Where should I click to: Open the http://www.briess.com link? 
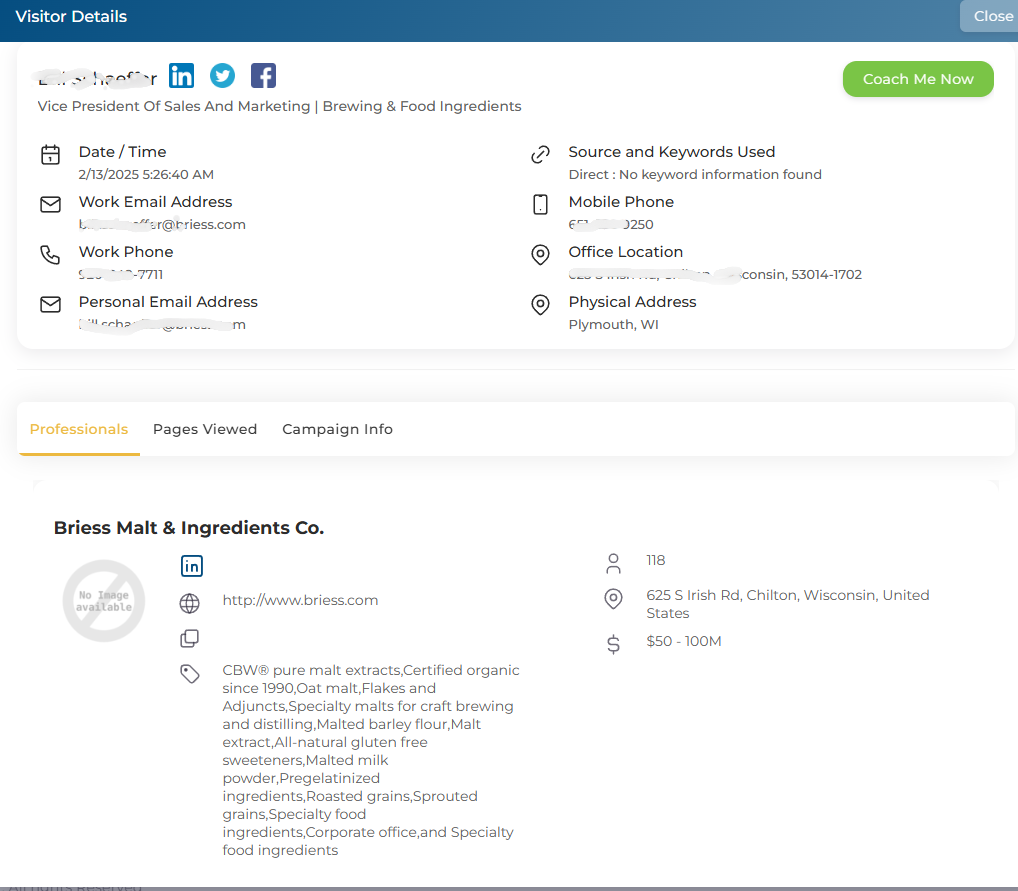(x=300, y=600)
